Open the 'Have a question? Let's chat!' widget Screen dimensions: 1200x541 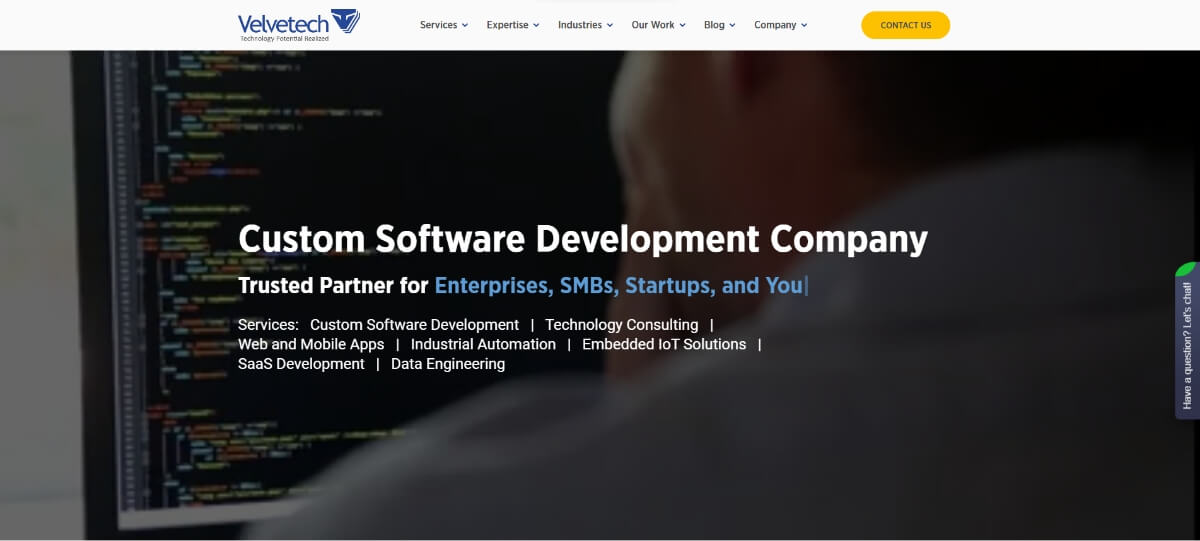[1187, 345]
